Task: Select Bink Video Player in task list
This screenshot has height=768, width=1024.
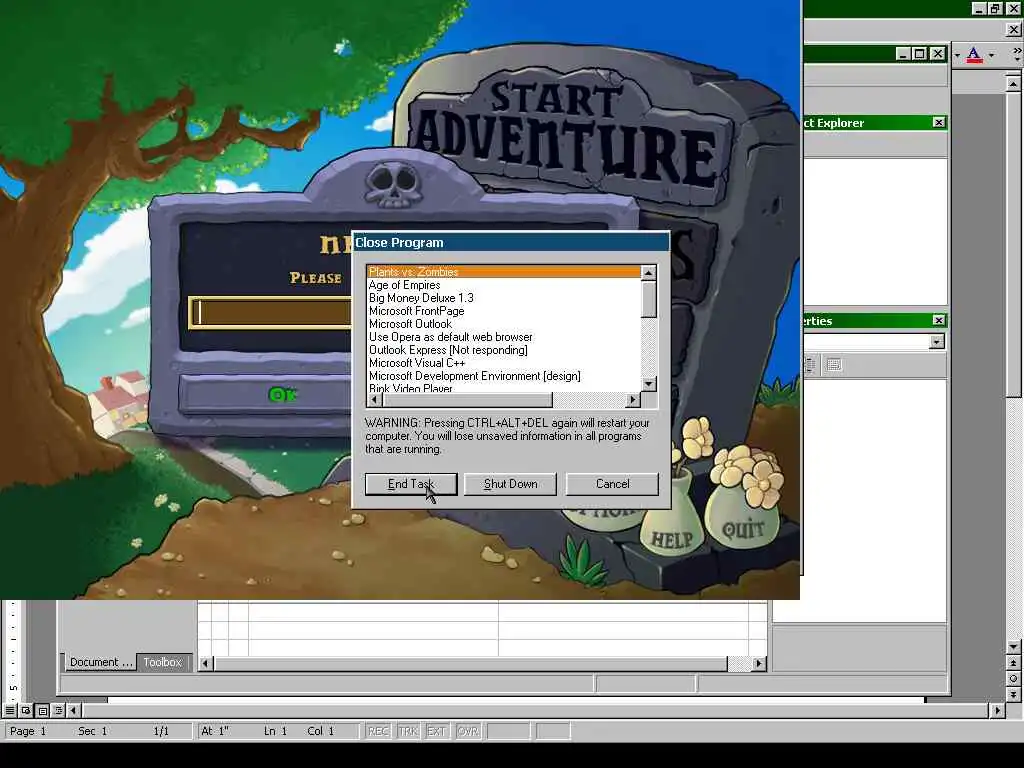Action: coord(504,388)
